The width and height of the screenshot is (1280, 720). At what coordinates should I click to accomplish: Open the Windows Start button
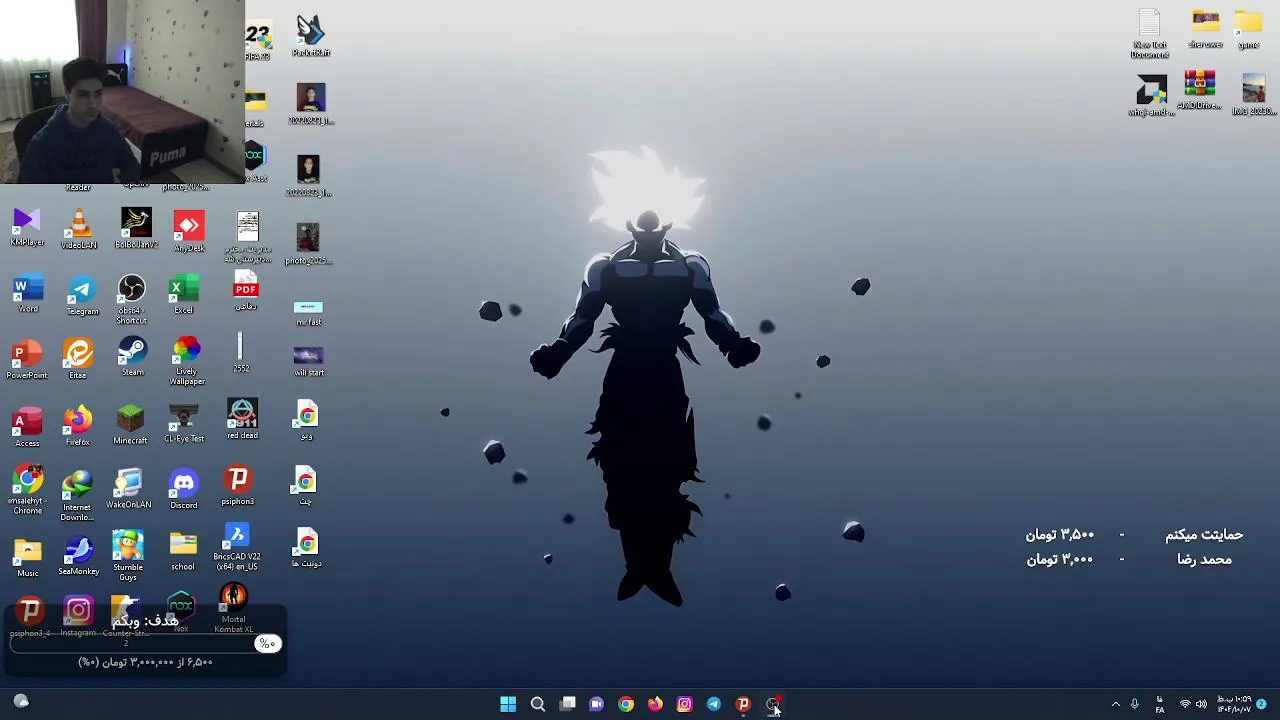pyautogui.click(x=508, y=704)
